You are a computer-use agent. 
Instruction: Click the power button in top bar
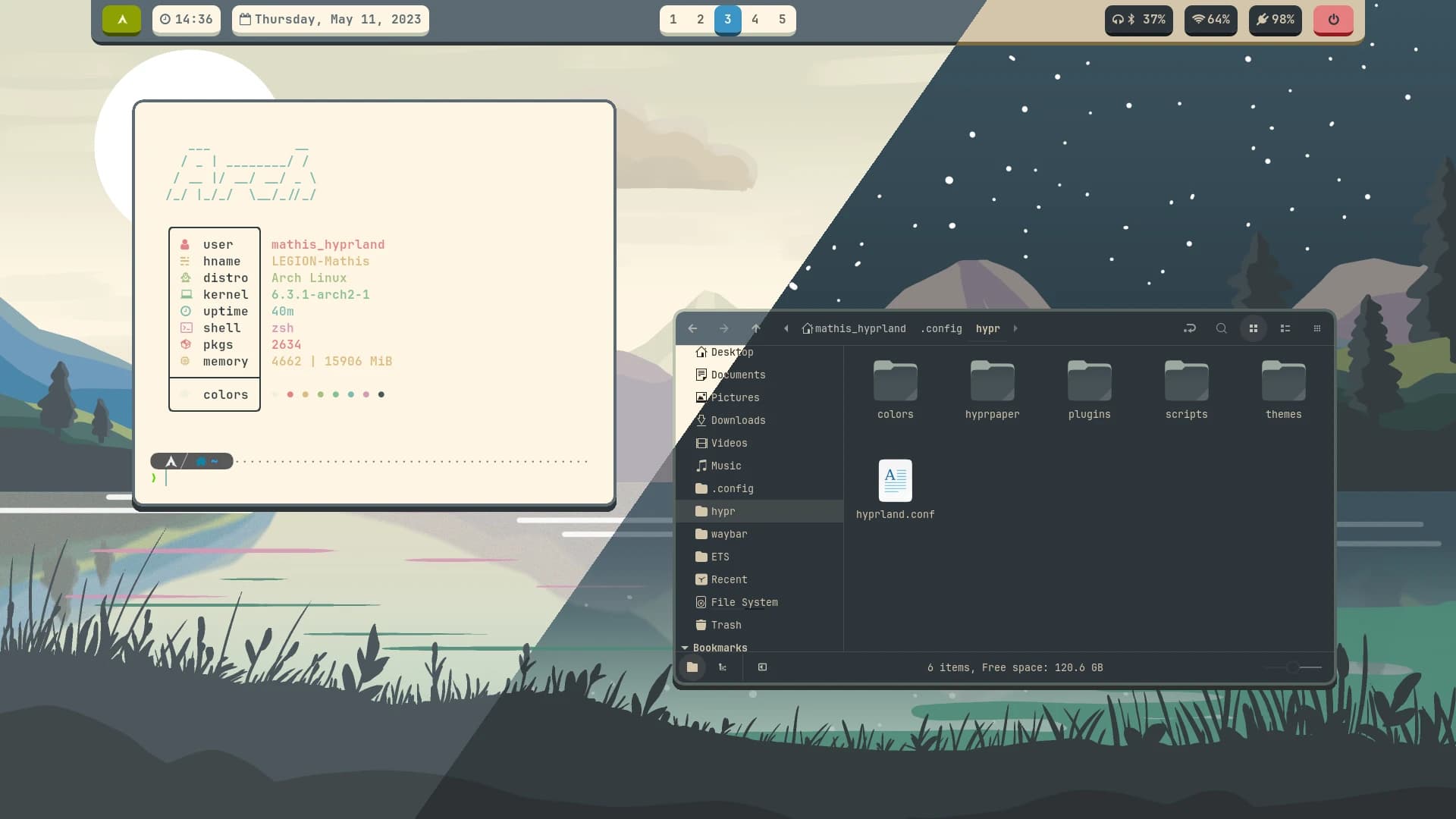1333,20
